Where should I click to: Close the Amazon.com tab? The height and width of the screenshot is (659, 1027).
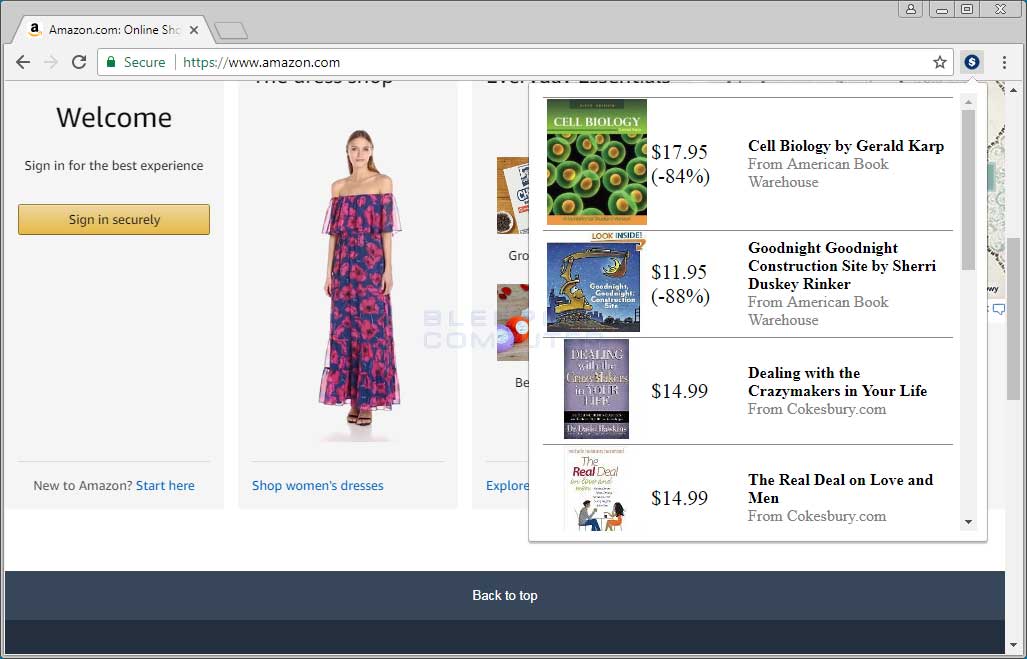click(194, 29)
